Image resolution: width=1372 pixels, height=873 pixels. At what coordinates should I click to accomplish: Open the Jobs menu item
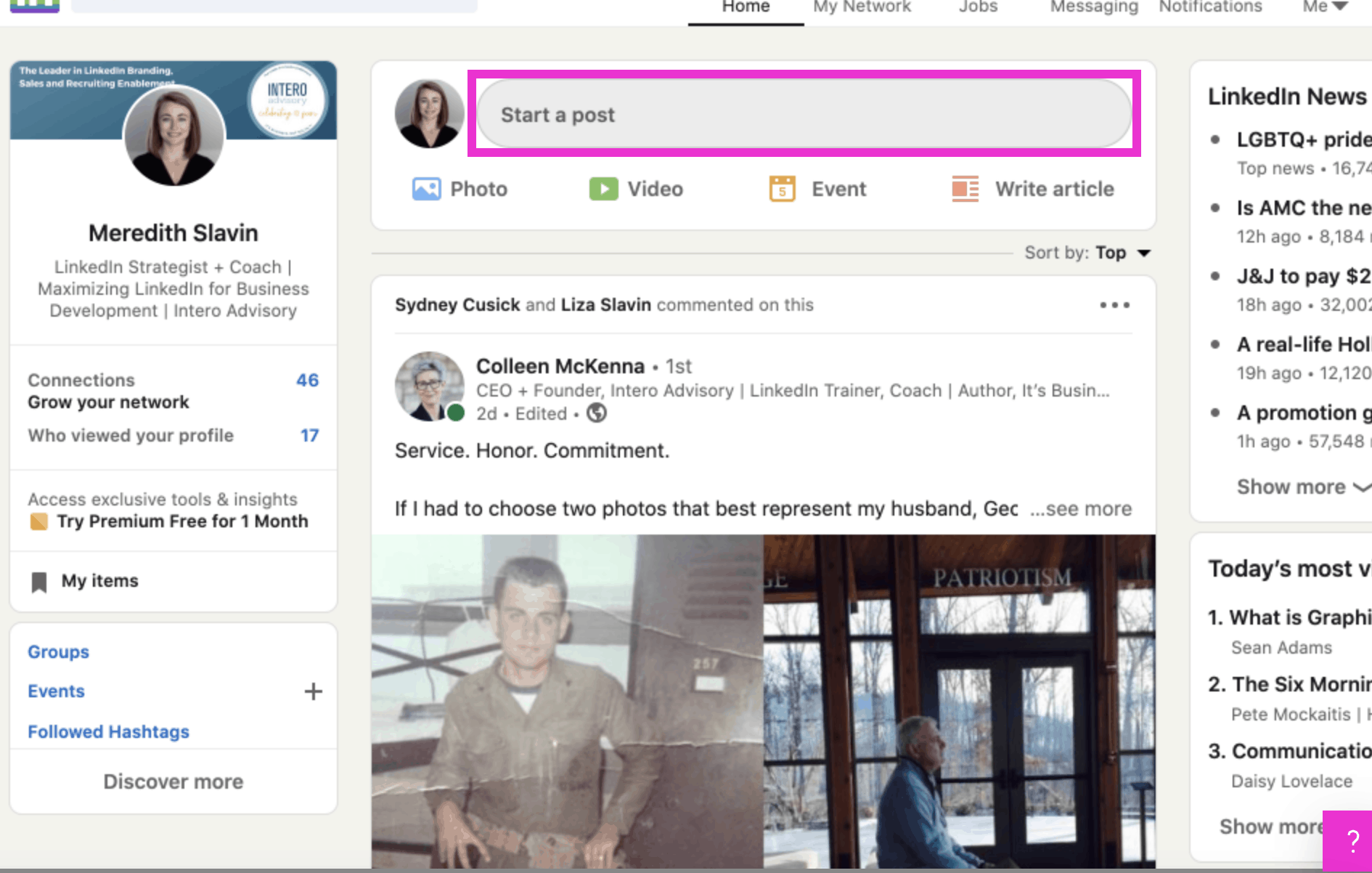(978, 7)
